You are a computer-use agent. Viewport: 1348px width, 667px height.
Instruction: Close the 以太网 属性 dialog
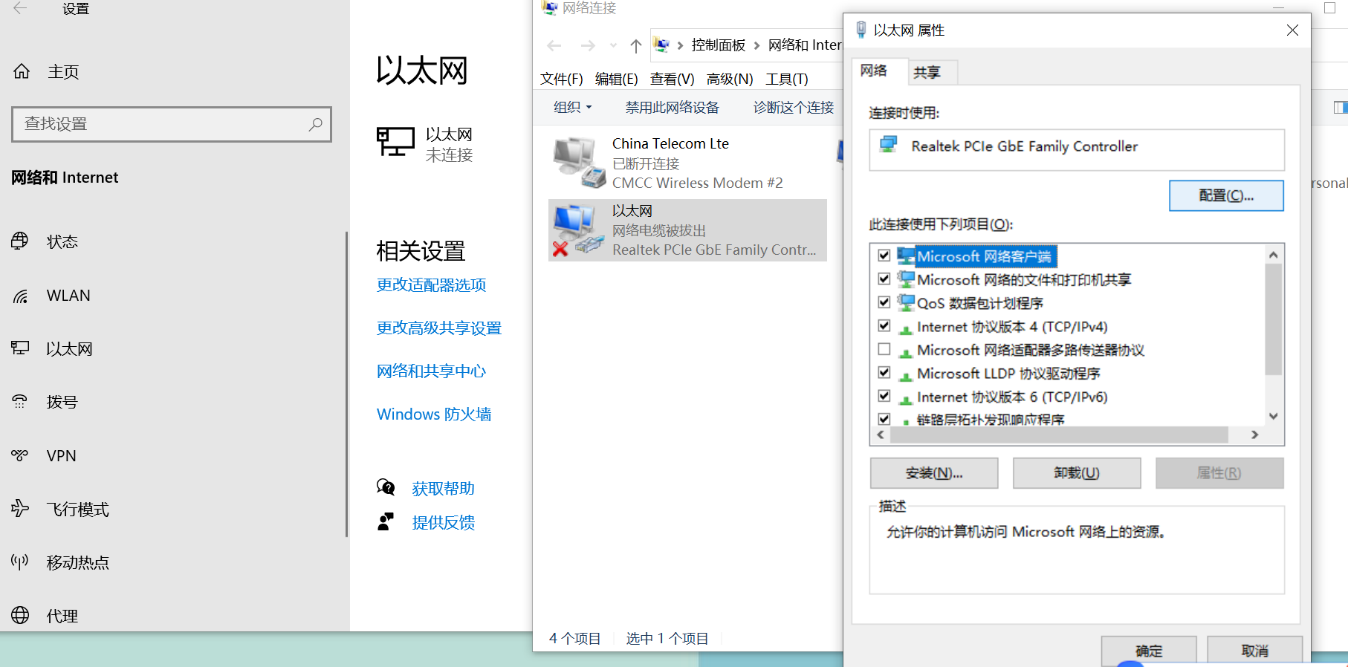1293,31
